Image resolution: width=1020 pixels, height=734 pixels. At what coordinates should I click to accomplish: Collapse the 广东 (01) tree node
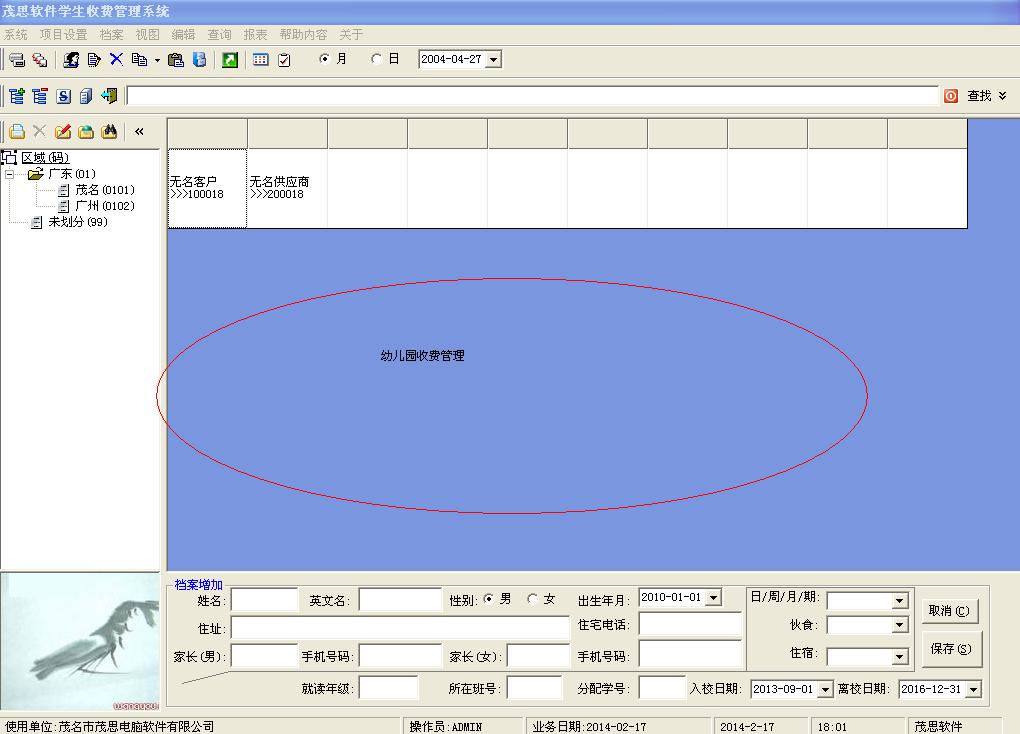coord(9,174)
